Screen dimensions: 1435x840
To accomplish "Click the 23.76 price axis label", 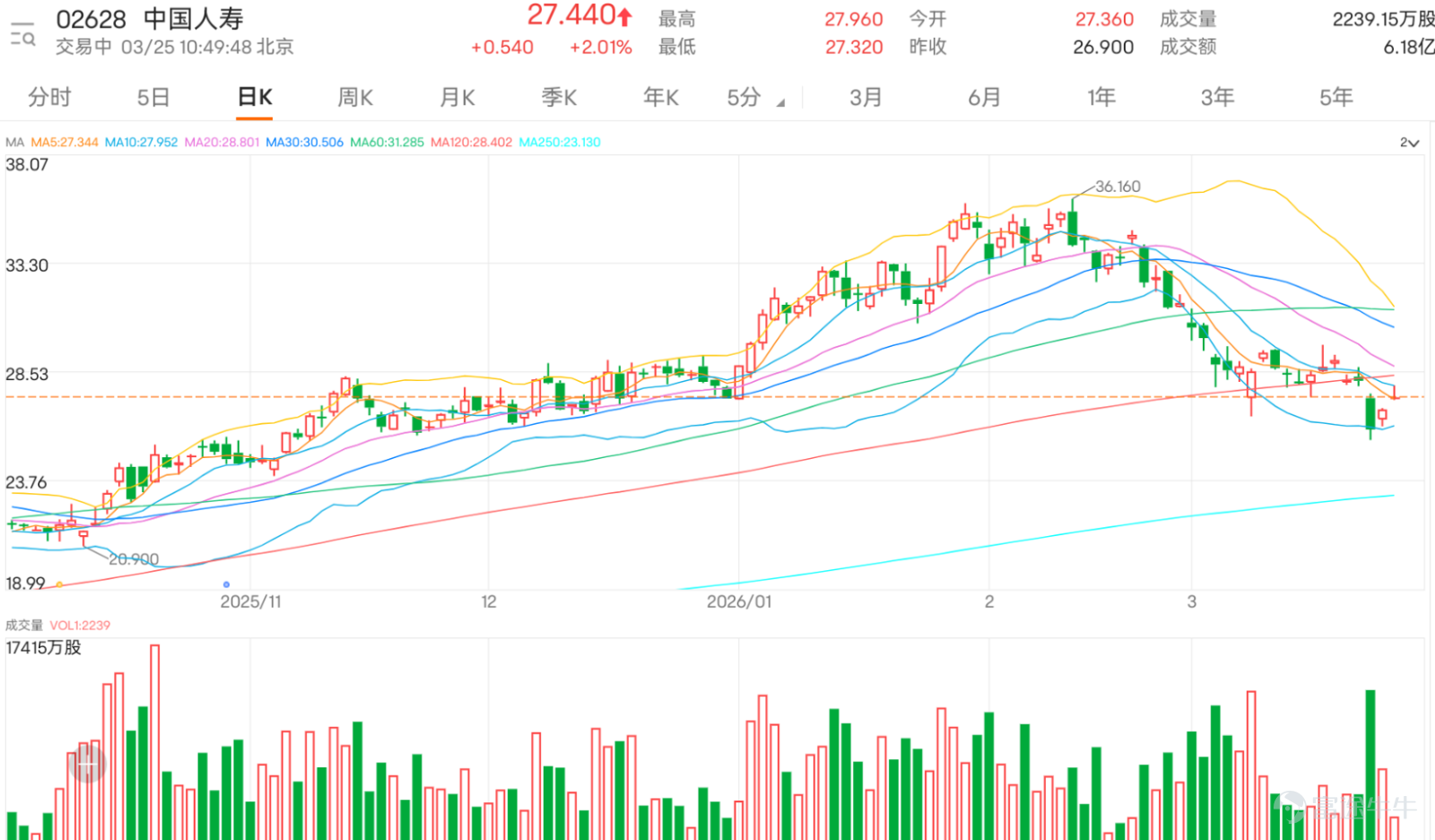I will point(26,482).
